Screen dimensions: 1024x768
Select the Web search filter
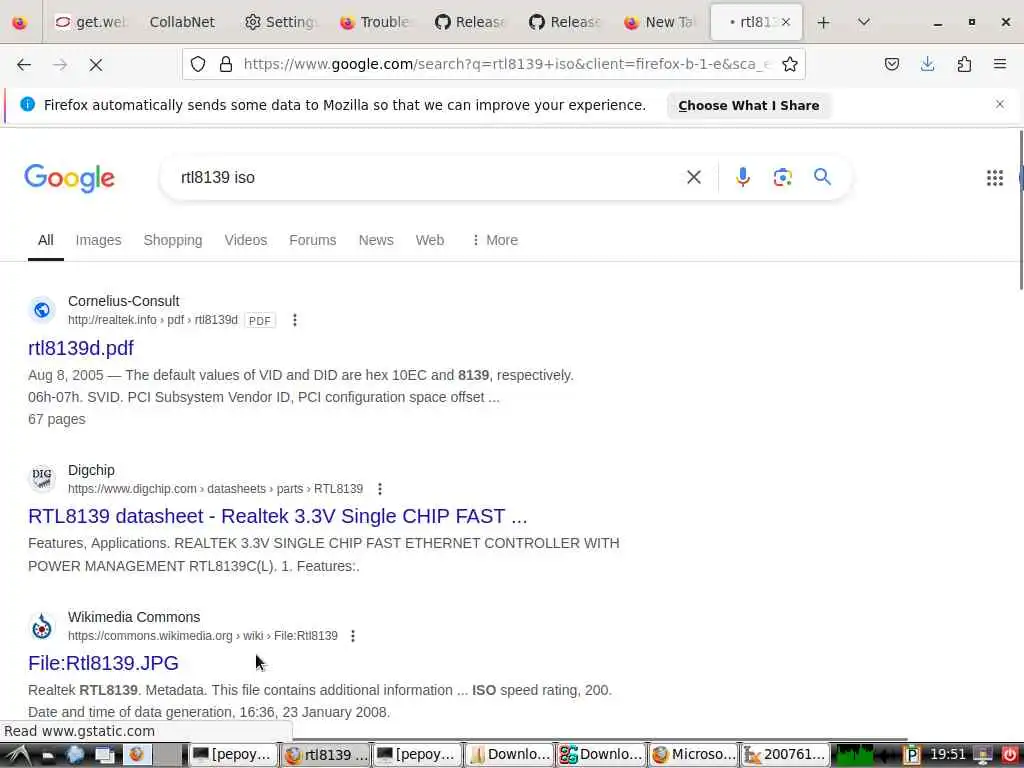click(x=430, y=240)
